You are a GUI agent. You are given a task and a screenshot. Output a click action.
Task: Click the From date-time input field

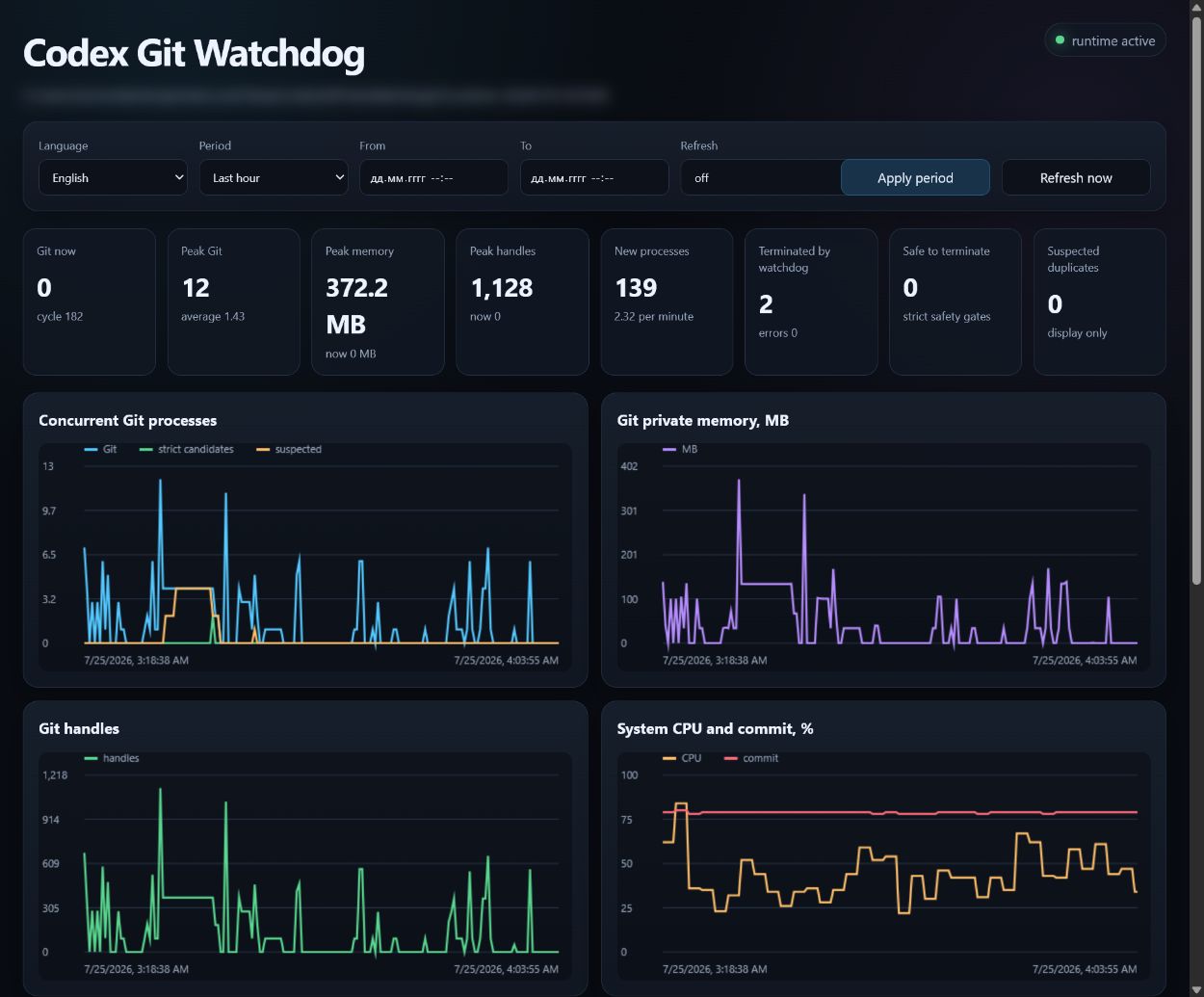point(433,177)
